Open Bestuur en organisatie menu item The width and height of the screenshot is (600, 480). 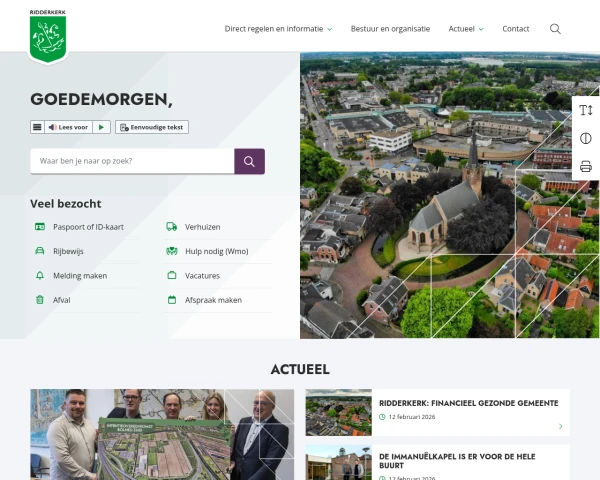[390, 29]
